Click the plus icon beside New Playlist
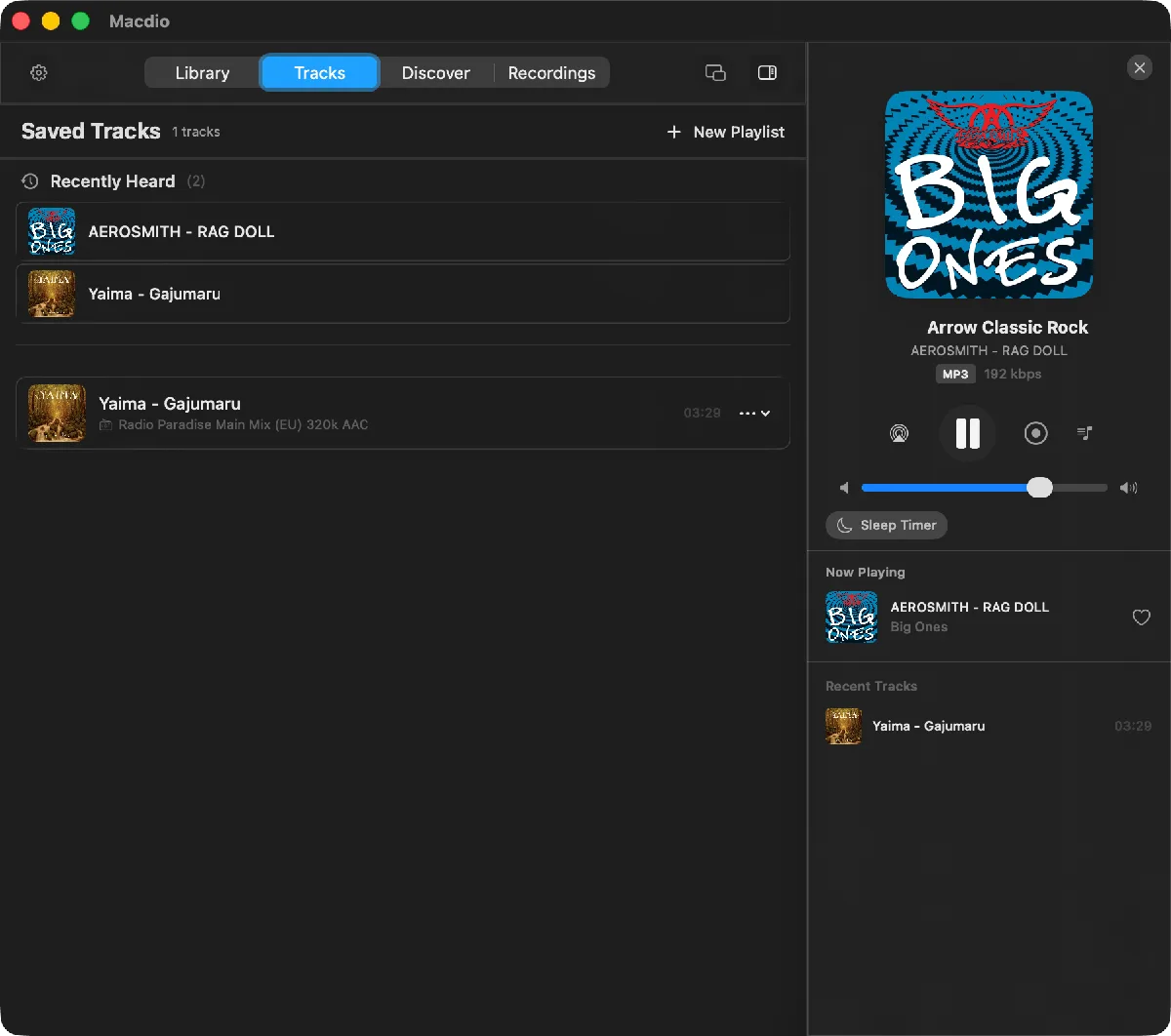The width and height of the screenshot is (1171, 1036). click(673, 132)
